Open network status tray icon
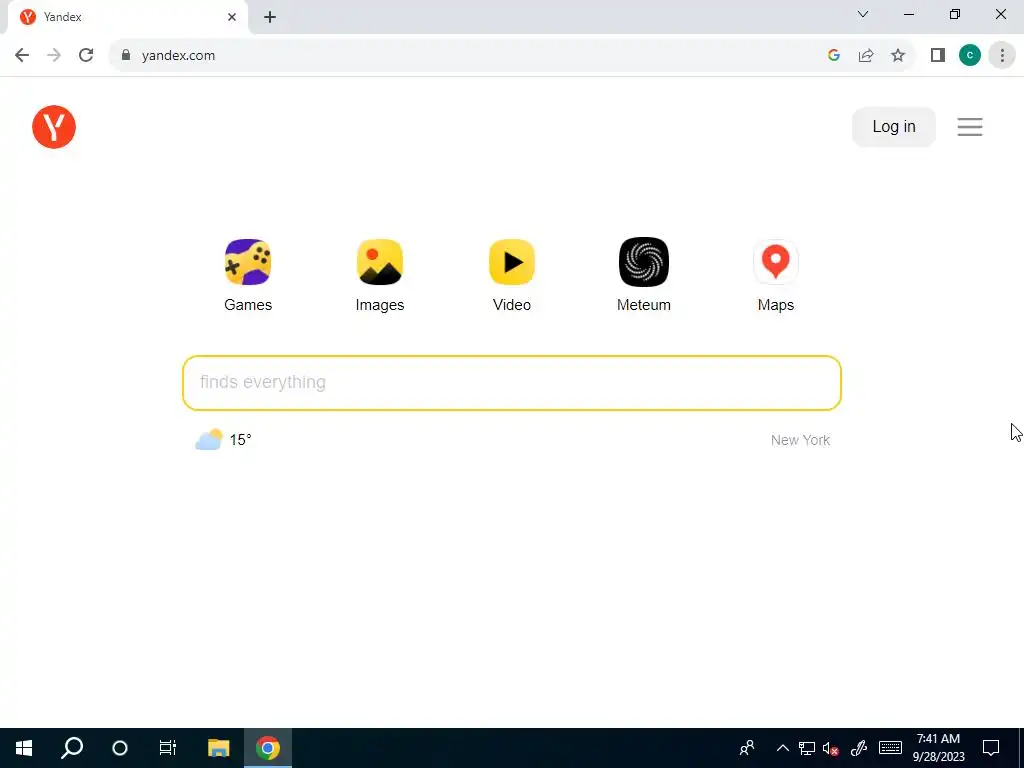This screenshot has height=768, width=1024. (x=807, y=748)
